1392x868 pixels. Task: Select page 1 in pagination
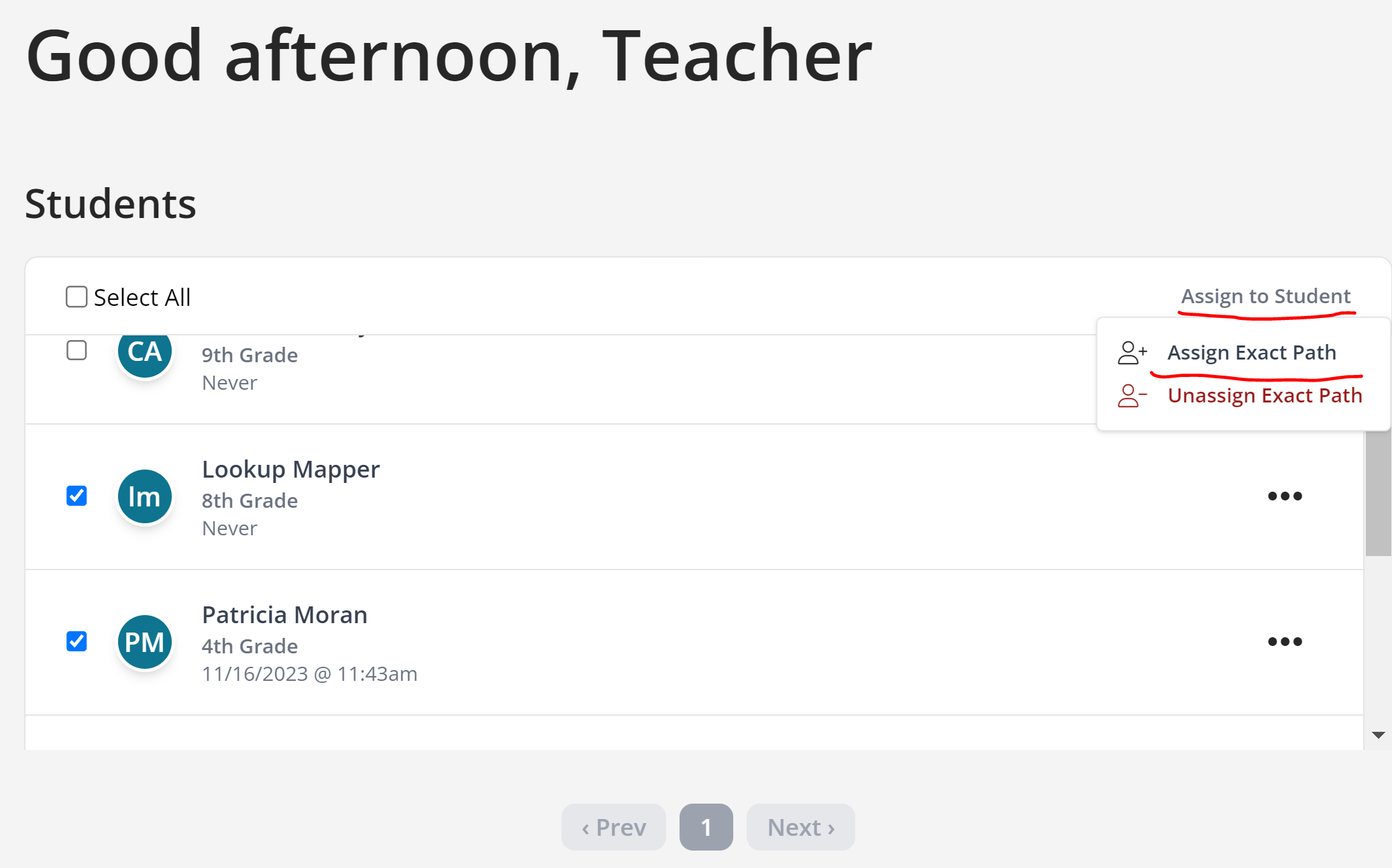click(706, 827)
